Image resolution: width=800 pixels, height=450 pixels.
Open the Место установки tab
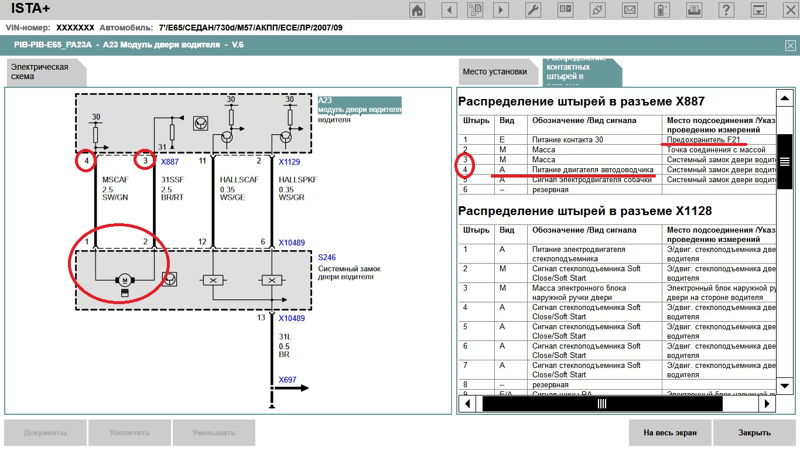tap(494, 72)
